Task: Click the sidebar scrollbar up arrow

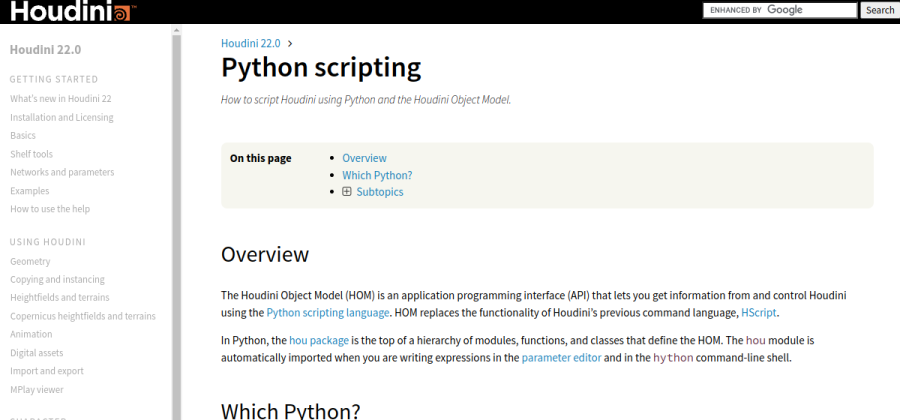Action: pyautogui.click(x=176, y=30)
